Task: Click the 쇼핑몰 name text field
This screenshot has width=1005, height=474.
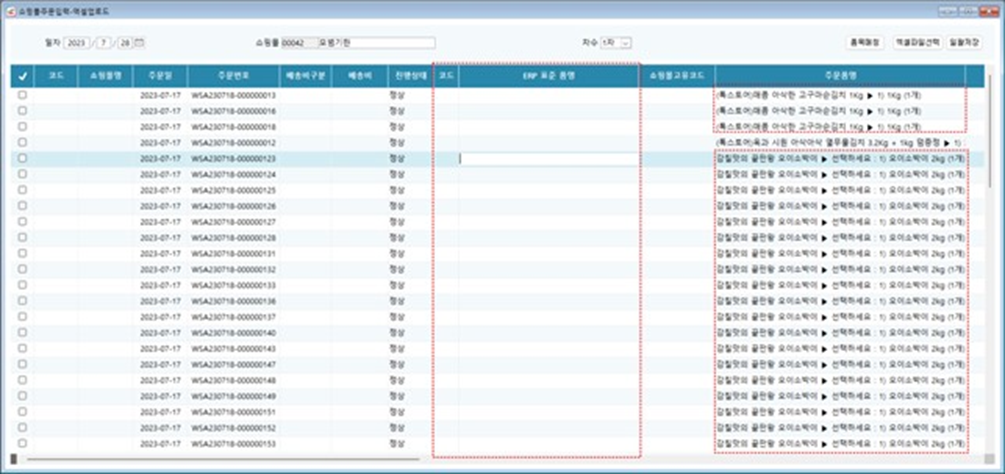Action: coord(377,43)
